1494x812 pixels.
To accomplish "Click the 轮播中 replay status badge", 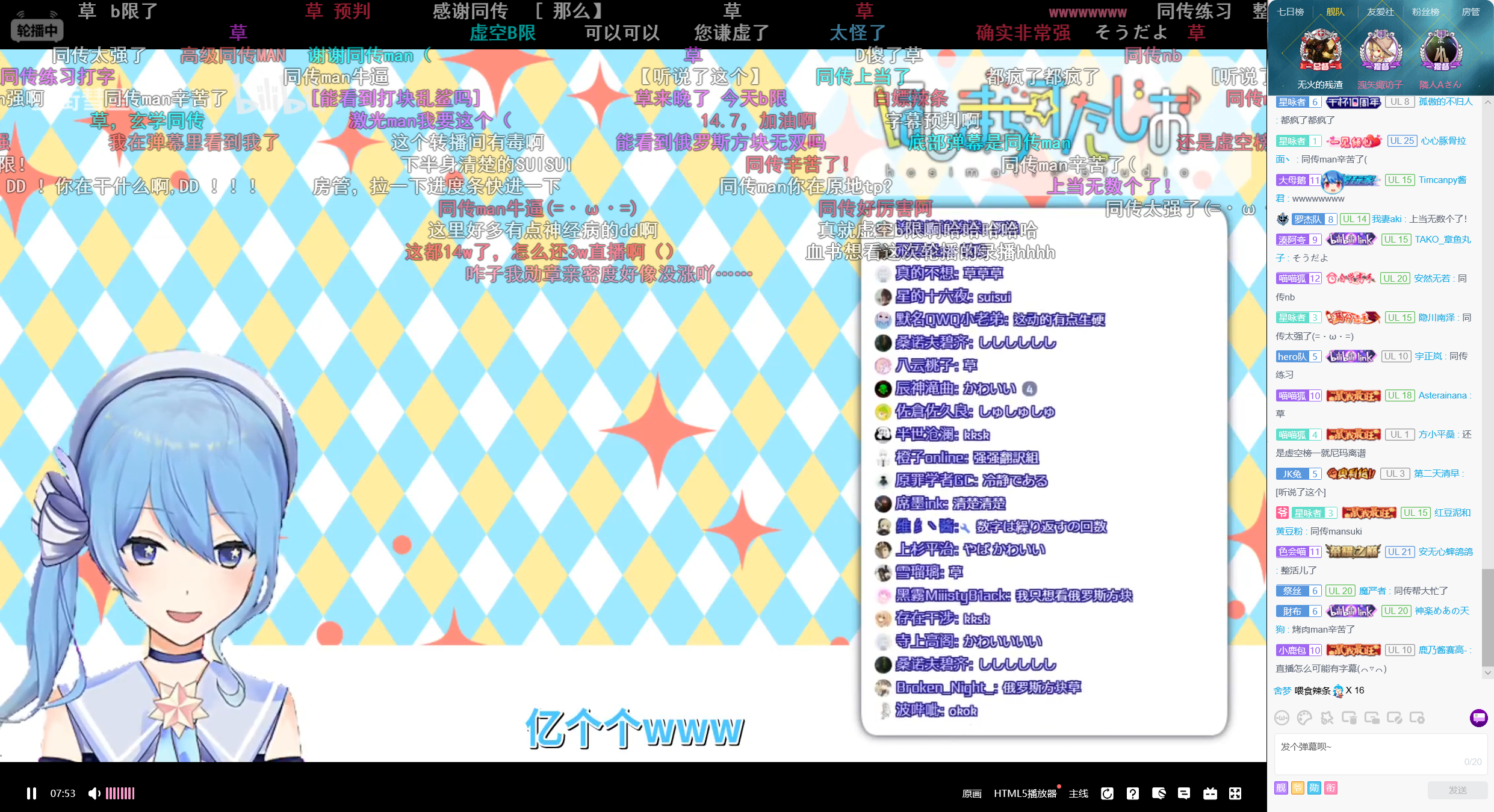I will click(x=37, y=30).
